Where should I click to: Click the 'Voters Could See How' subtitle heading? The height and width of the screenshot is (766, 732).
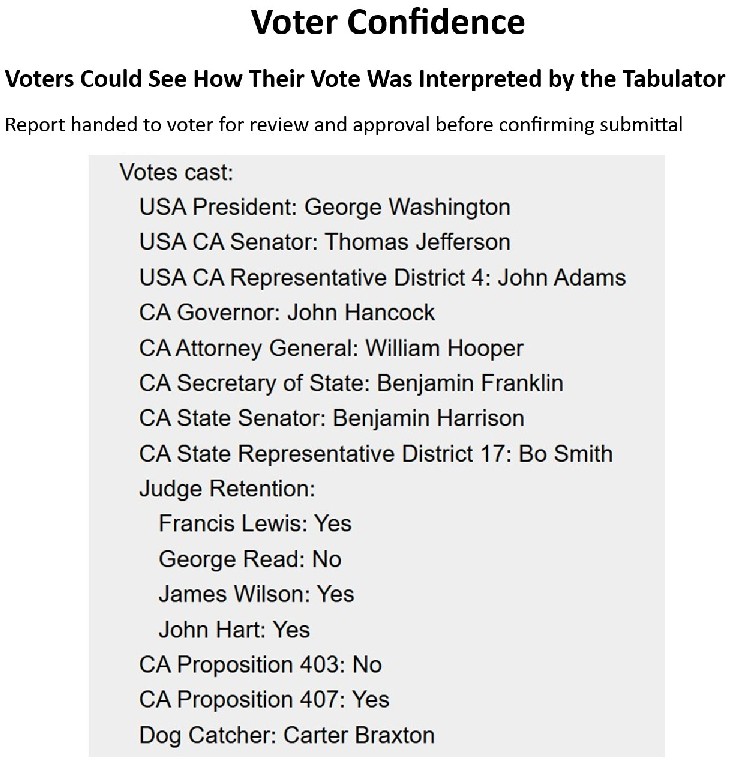(x=365, y=79)
